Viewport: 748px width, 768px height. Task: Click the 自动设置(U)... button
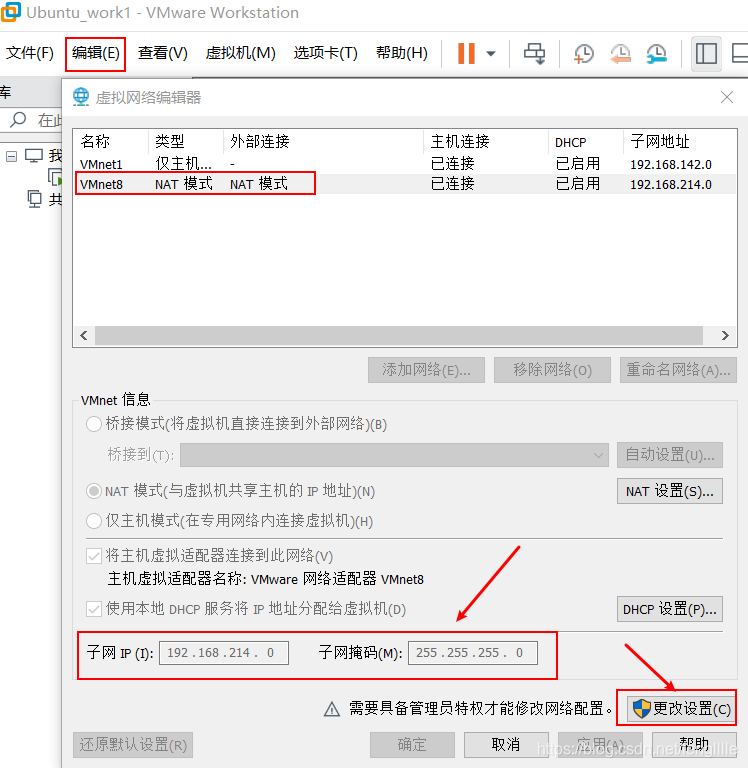670,455
